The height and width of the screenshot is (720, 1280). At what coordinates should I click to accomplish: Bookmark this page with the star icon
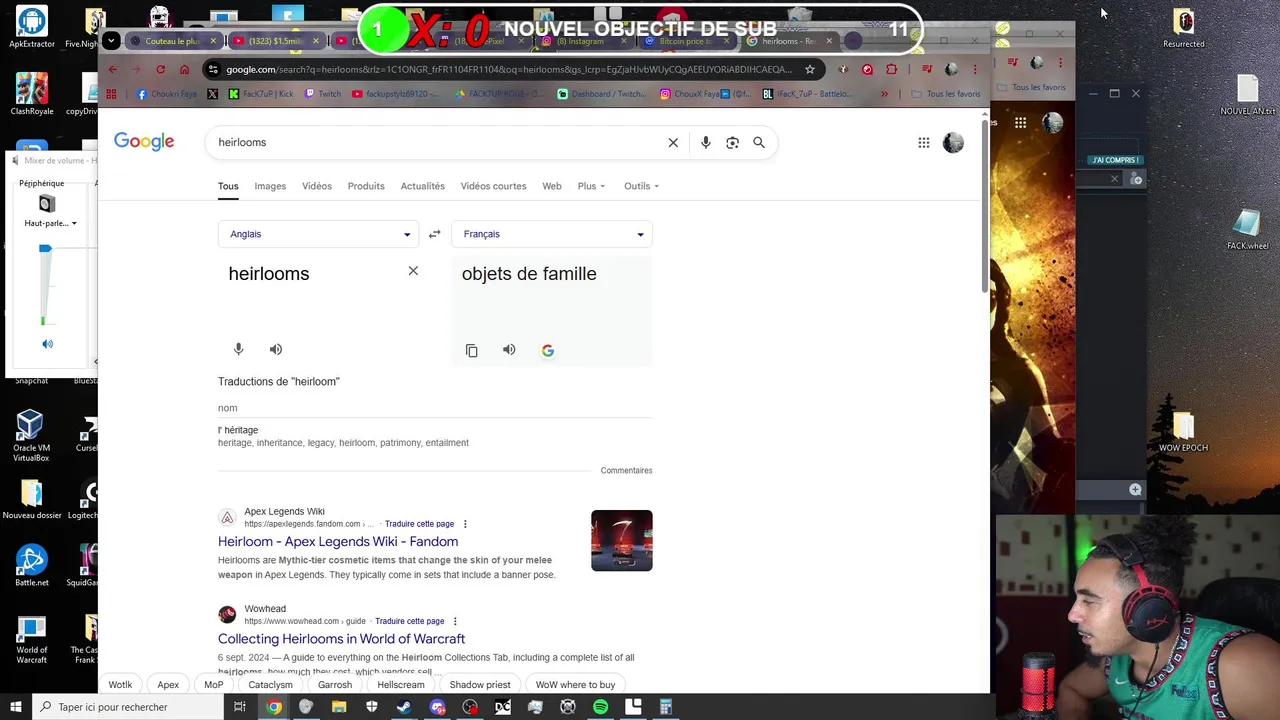tap(810, 69)
